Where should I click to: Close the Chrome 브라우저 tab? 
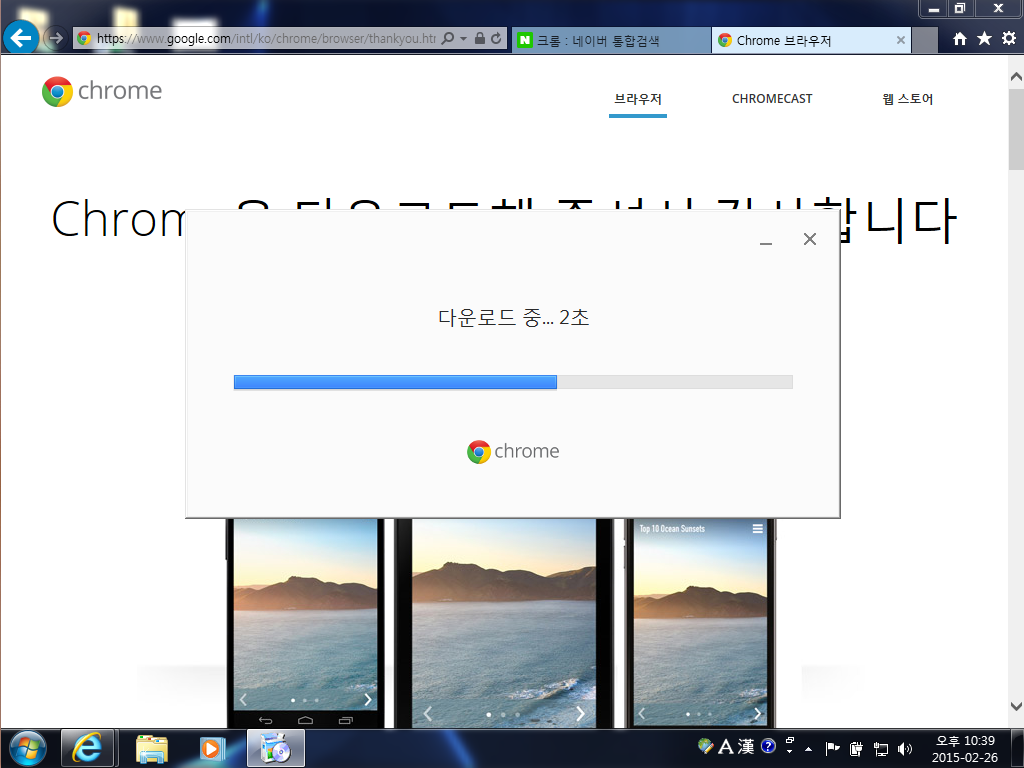[901, 40]
